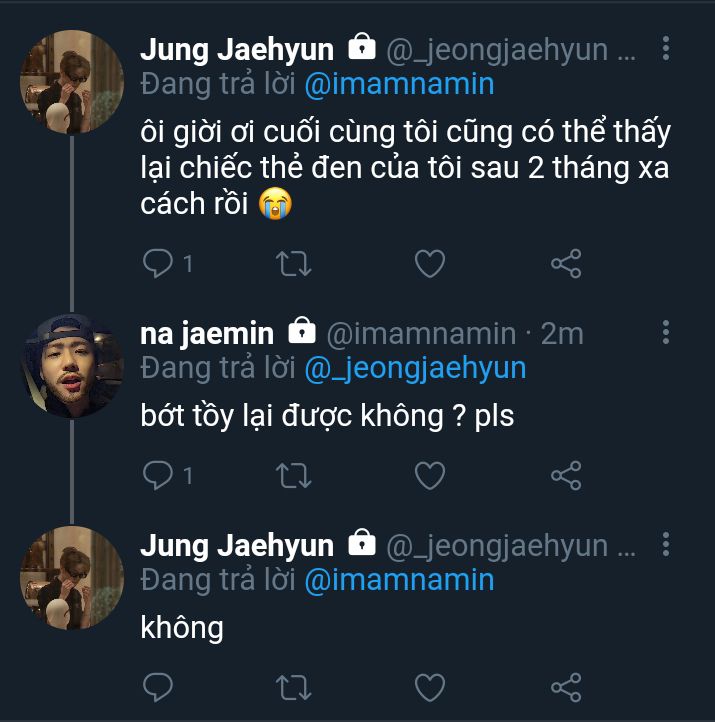Like the "không" tweet
The width and height of the screenshot is (715, 722).
click(x=430, y=687)
